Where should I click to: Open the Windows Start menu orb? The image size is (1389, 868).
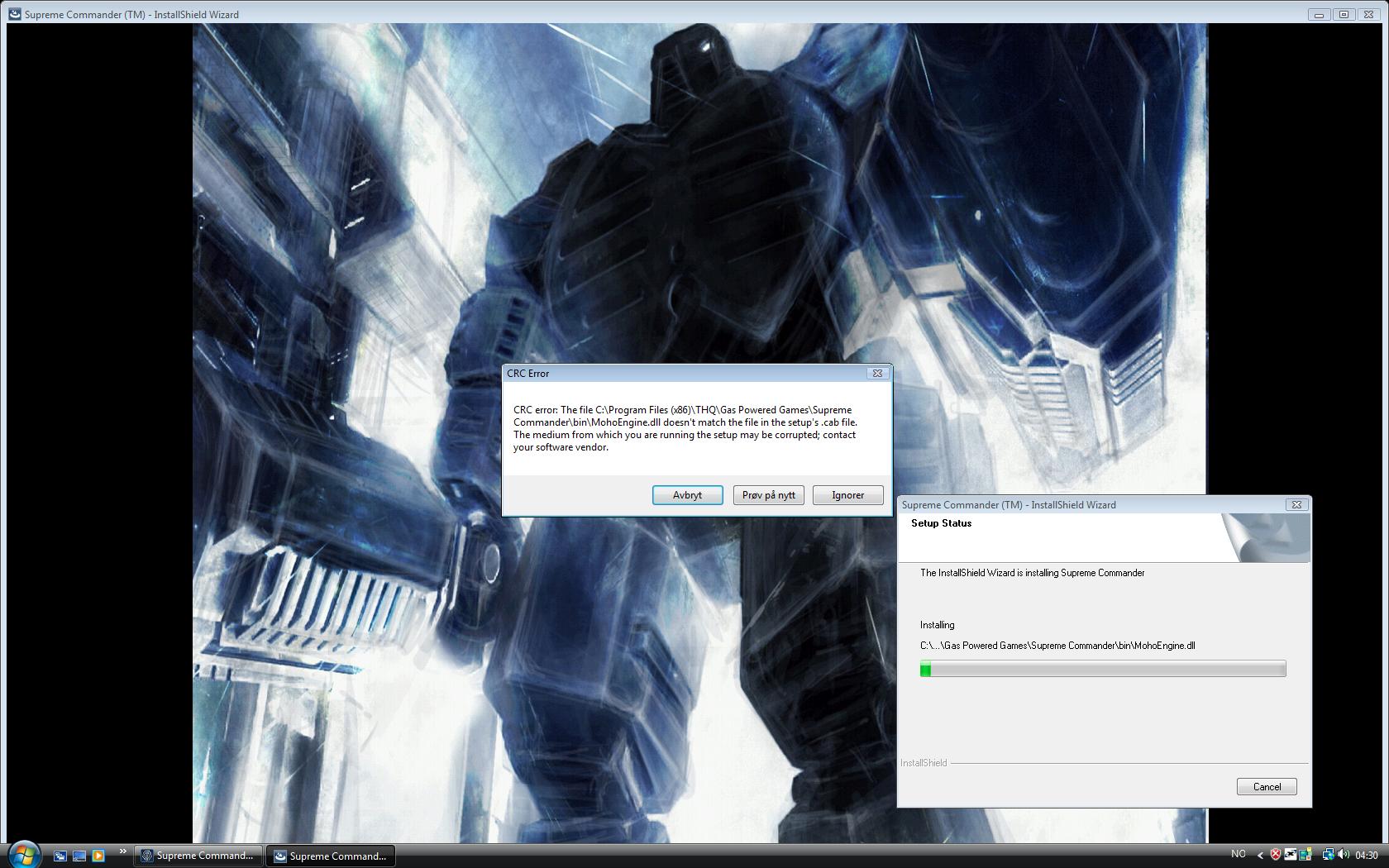[x=23, y=854]
